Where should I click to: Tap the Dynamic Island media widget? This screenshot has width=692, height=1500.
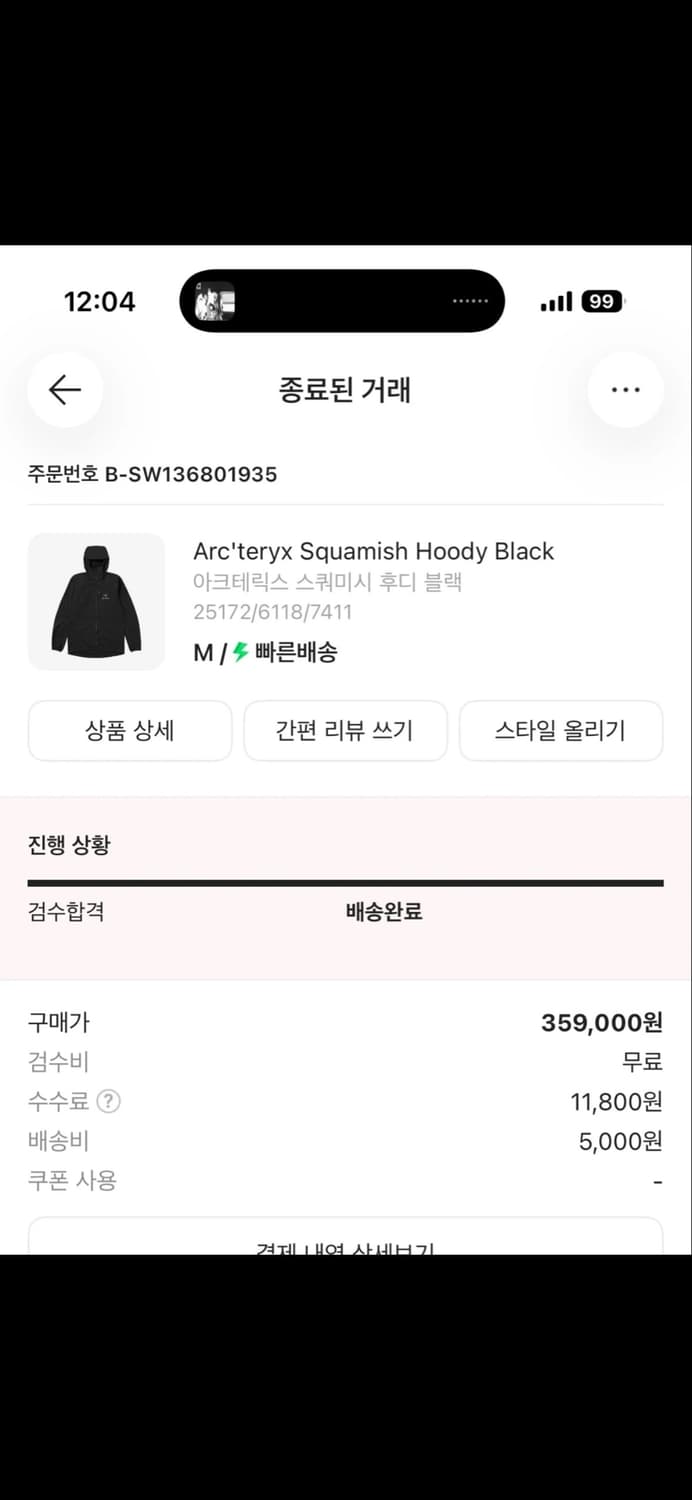[342, 300]
